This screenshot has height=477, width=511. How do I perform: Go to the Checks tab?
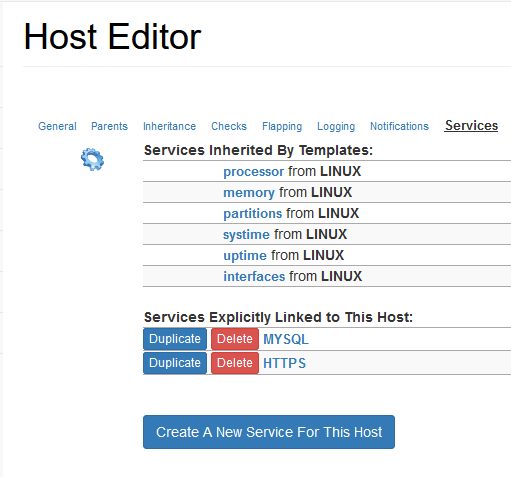click(229, 126)
